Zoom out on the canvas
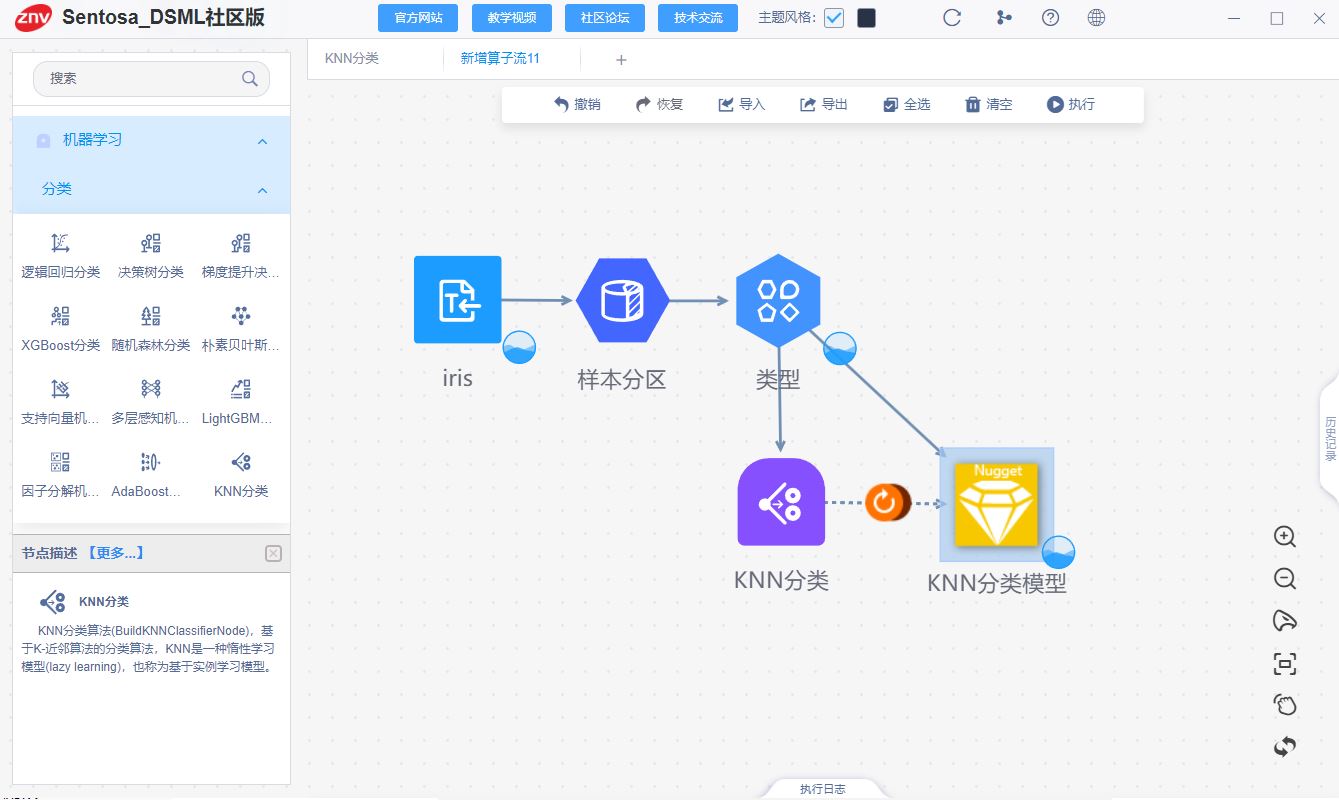Image resolution: width=1339 pixels, height=800 pixels. [1285, 579]
